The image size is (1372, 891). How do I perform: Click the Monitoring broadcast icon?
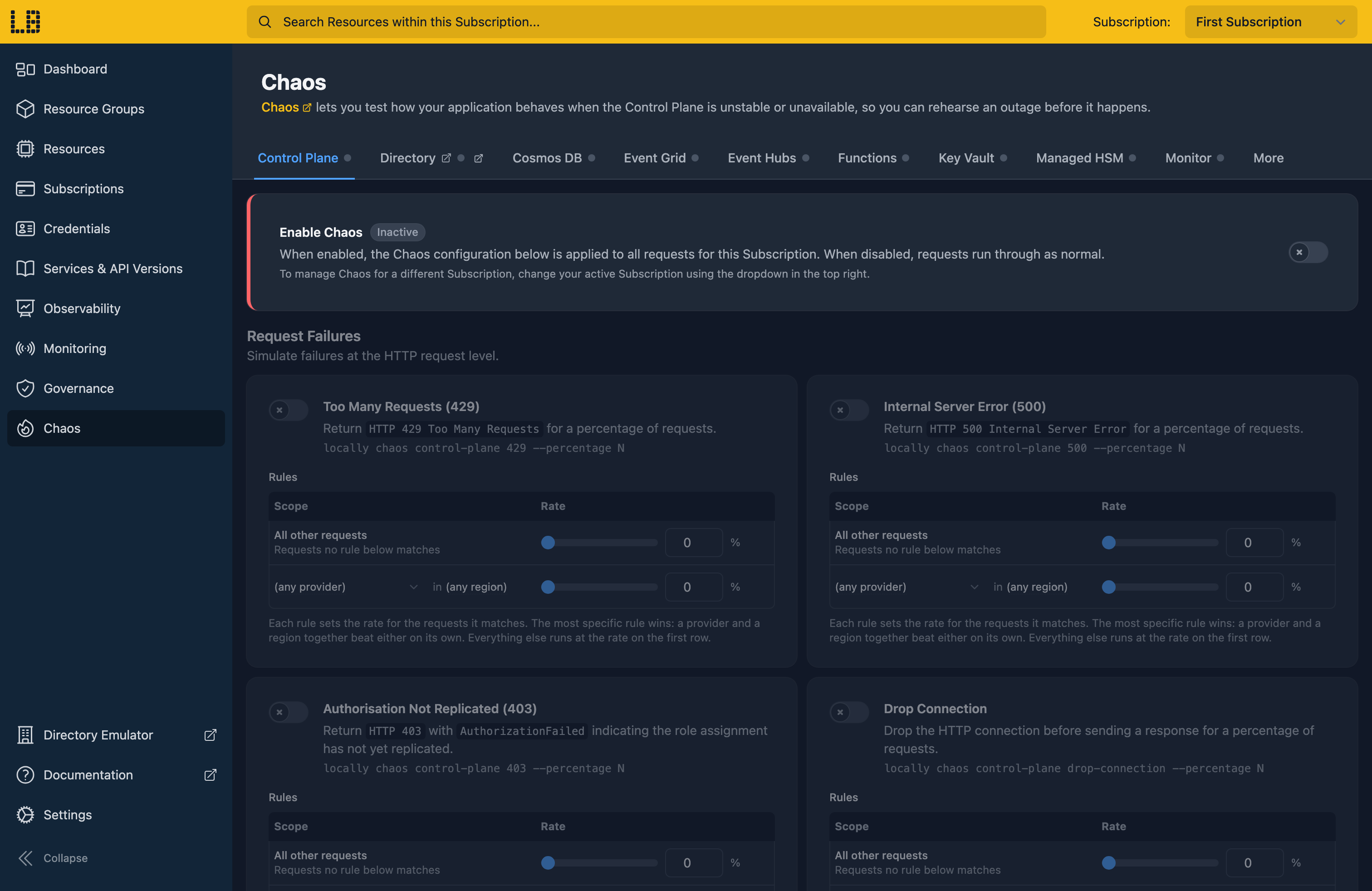(x=25, y=348)
